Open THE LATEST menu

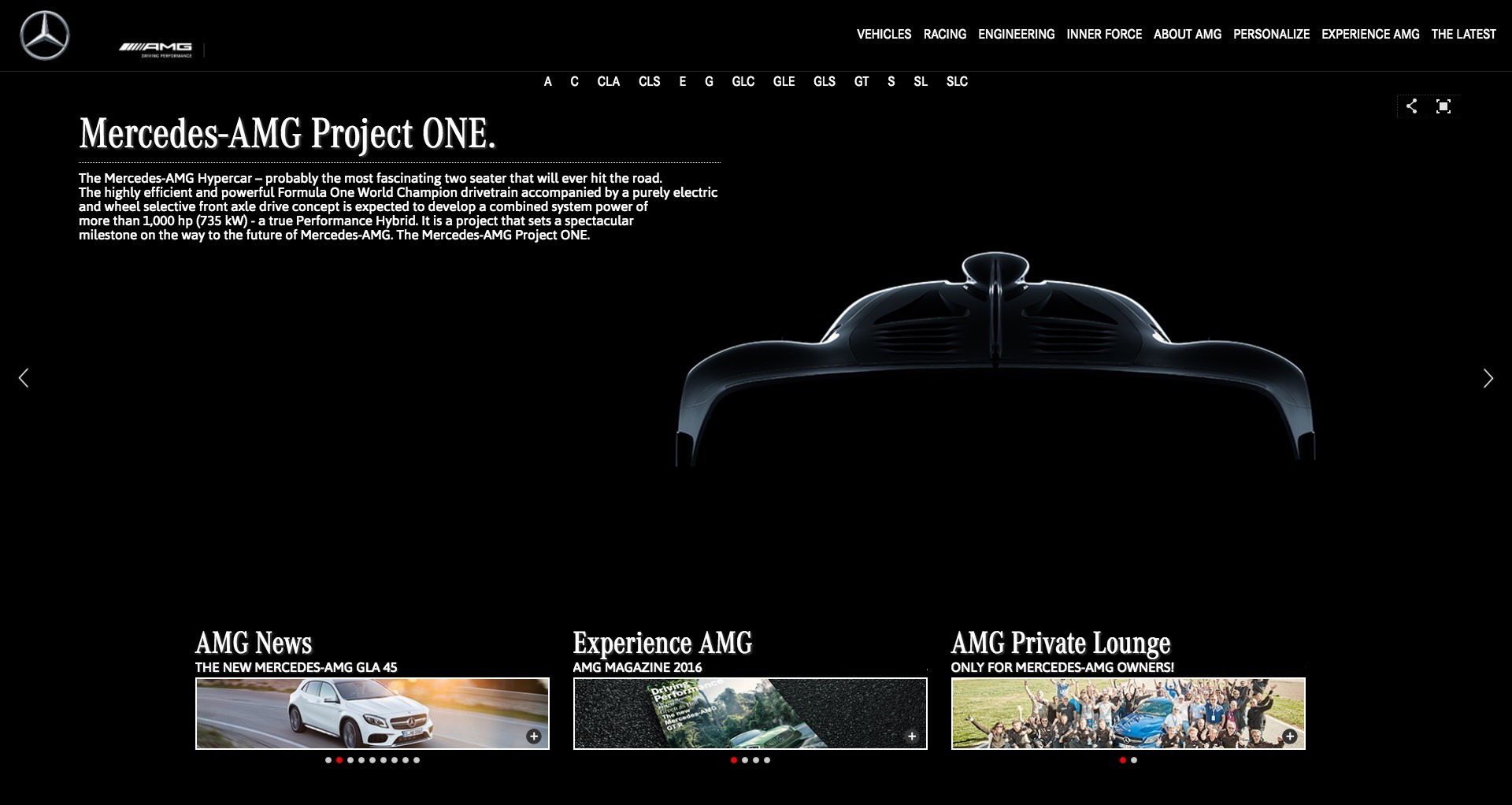click(x=1463, y=35)
